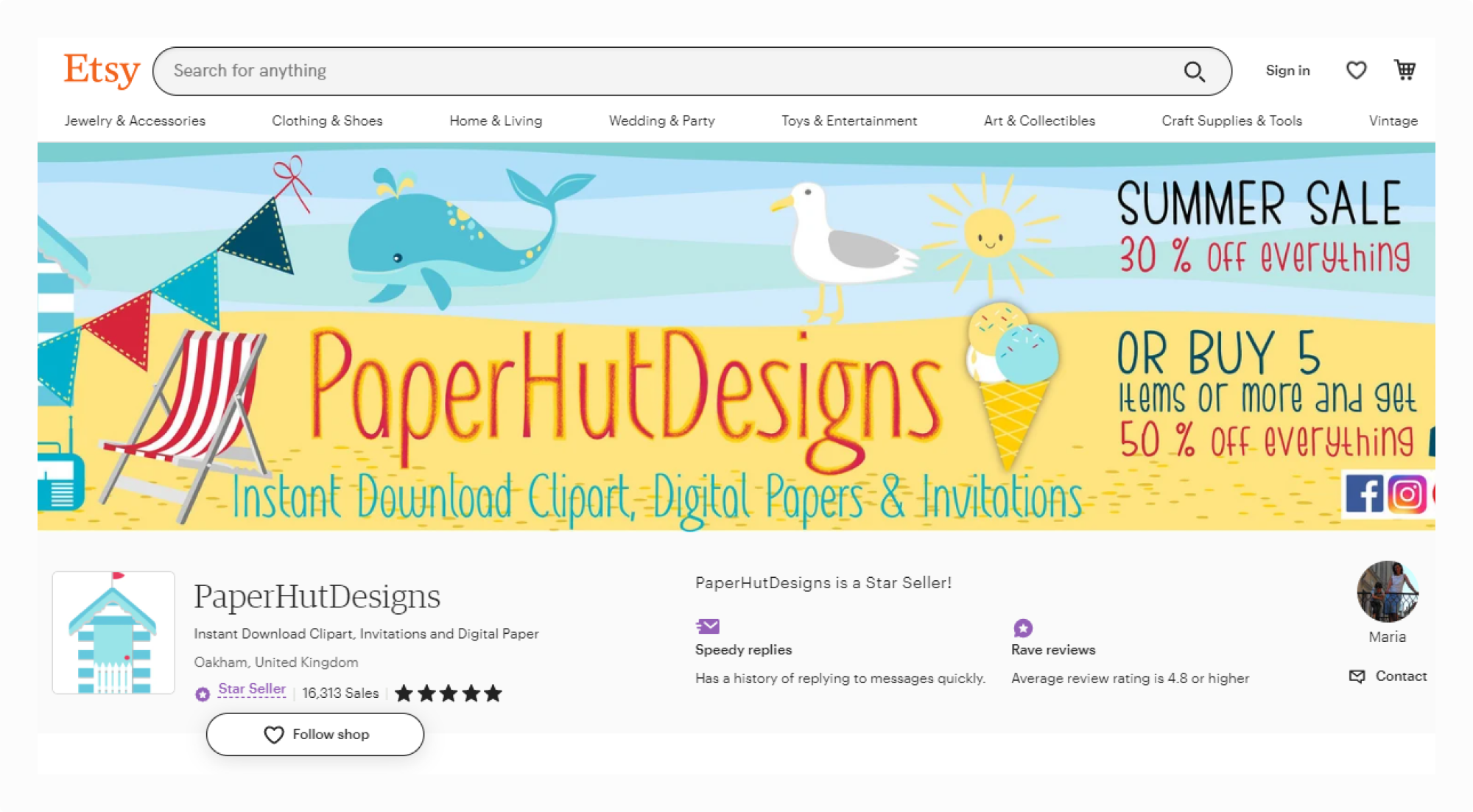Click the Speedy replies envelope icon
Screen dimensions: 1473x812
point(708,626)
